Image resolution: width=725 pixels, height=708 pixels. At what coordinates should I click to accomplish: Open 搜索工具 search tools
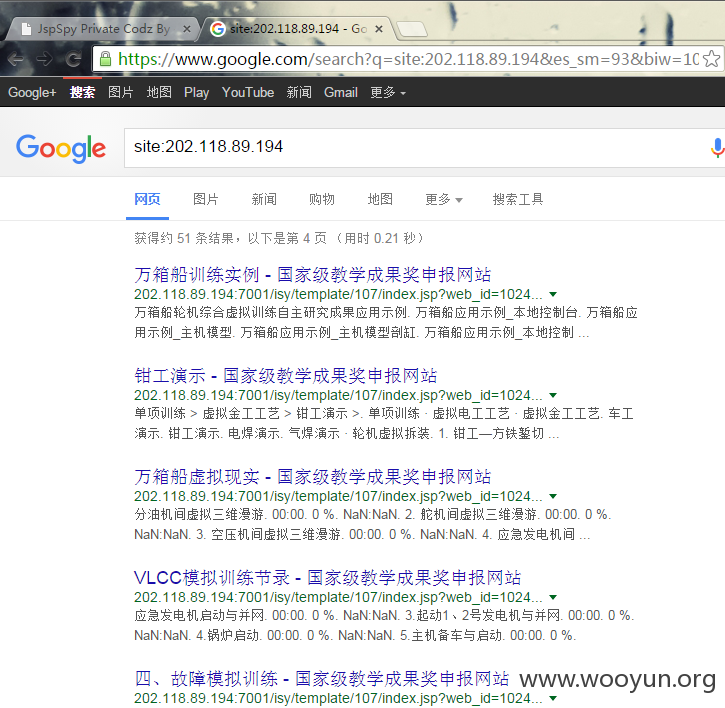coord(518,199)
